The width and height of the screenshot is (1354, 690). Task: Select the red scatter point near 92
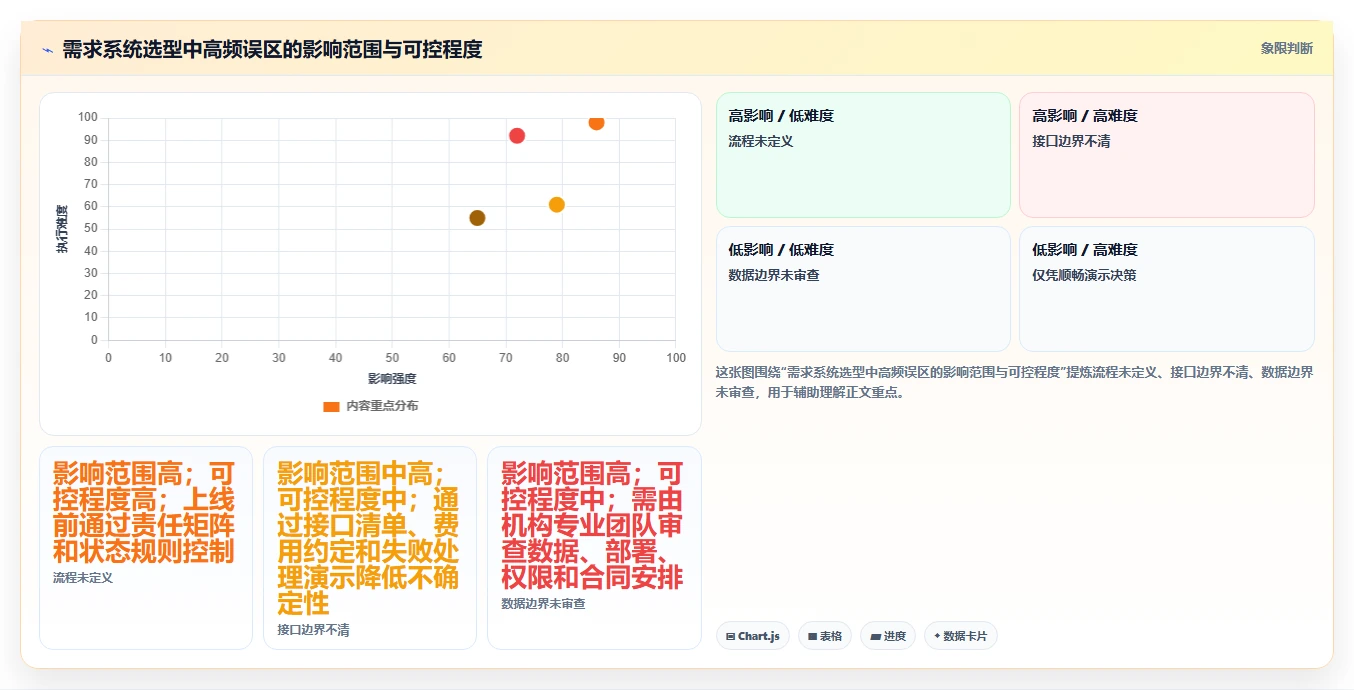pyautogui.click(x=517, y=136)
